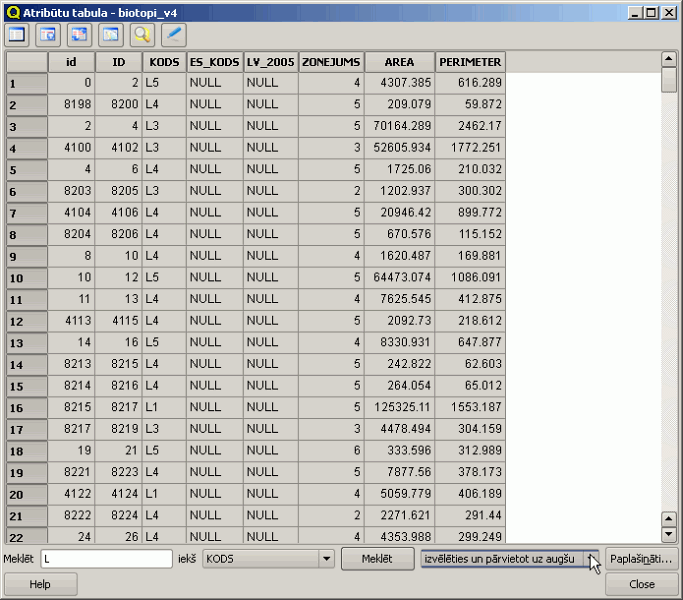683x600 pixels.
Task: Click AREA cell 125325.11
Action: [x=399, y=407]
